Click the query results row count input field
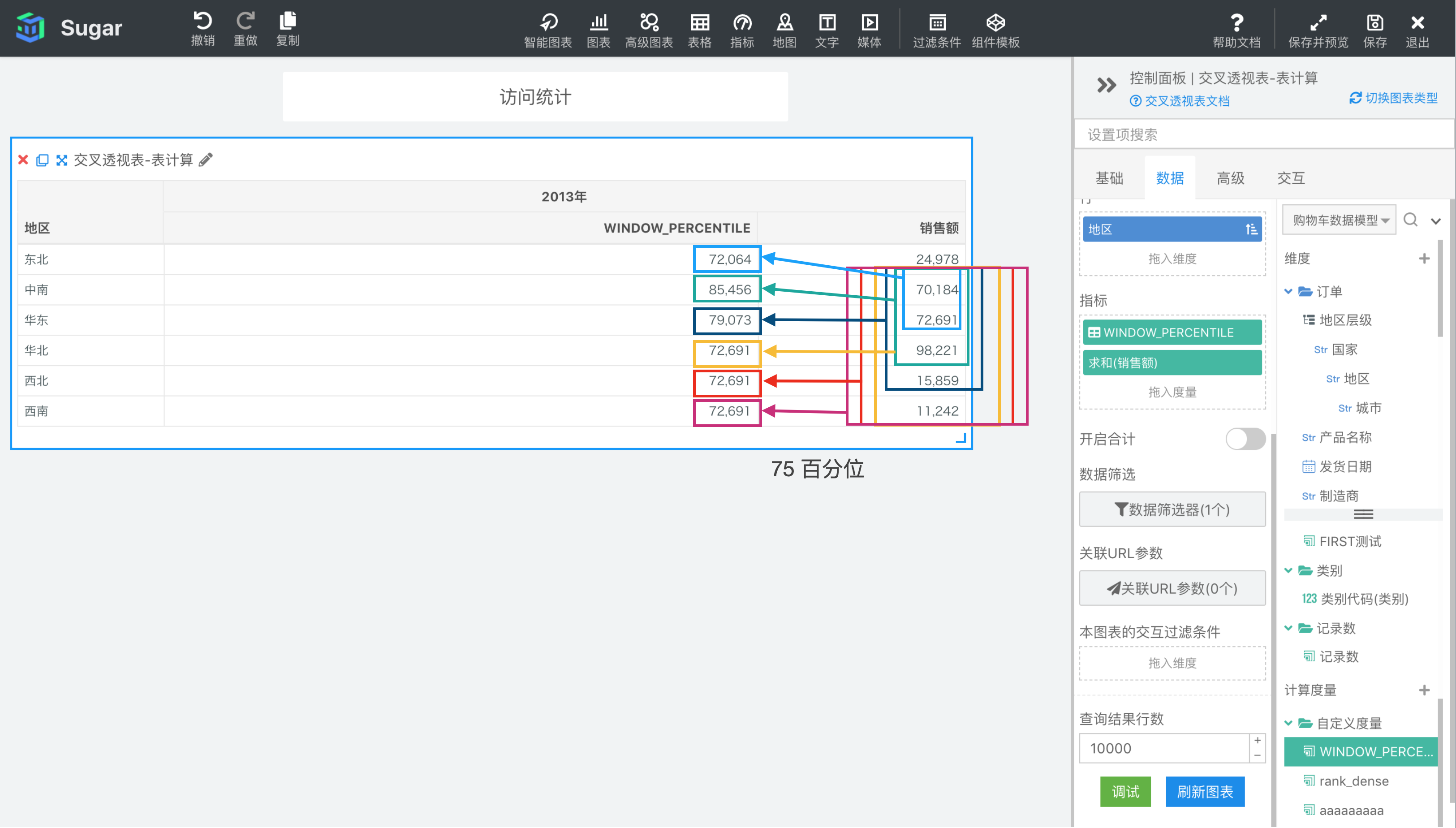This screenshot has height=828, width=1456. [1165, 748]
